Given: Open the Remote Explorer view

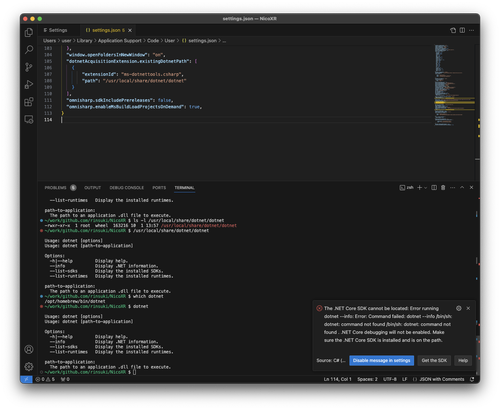Looking at the screenshot, I should click(29, 119).
